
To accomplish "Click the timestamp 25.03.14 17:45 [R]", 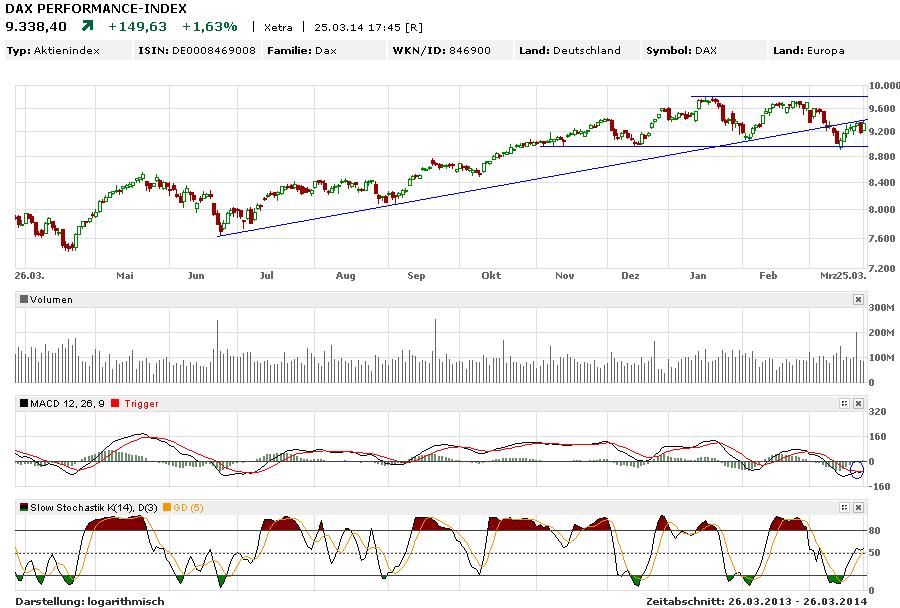I will pyautogui.click(x=368, y=28).
